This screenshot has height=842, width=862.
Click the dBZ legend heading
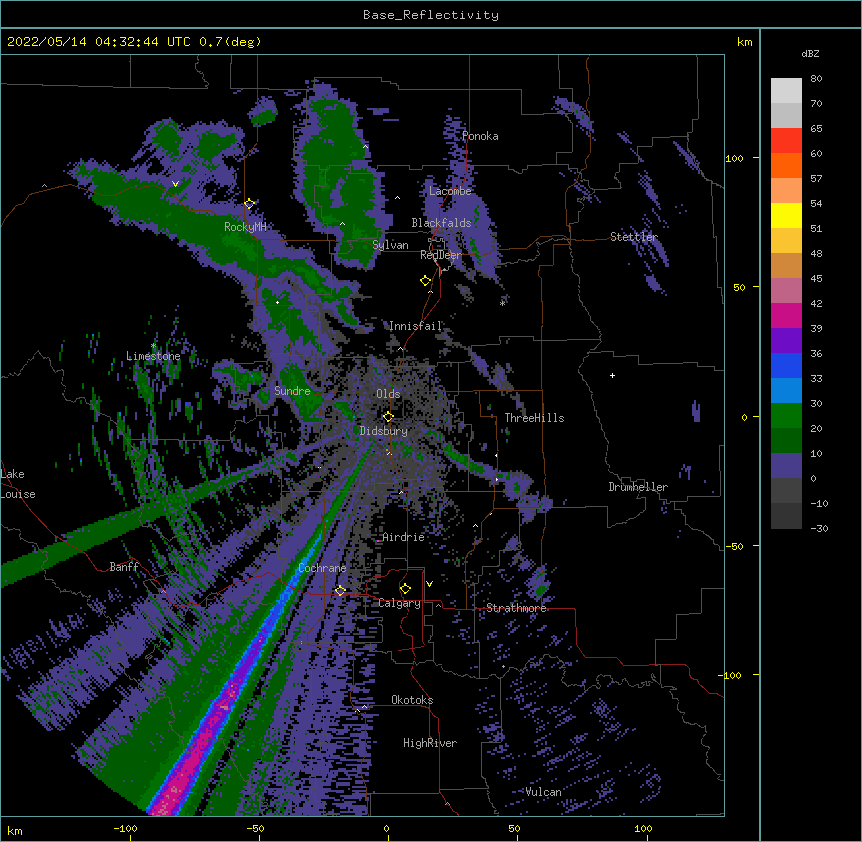[x=810, y=53]
